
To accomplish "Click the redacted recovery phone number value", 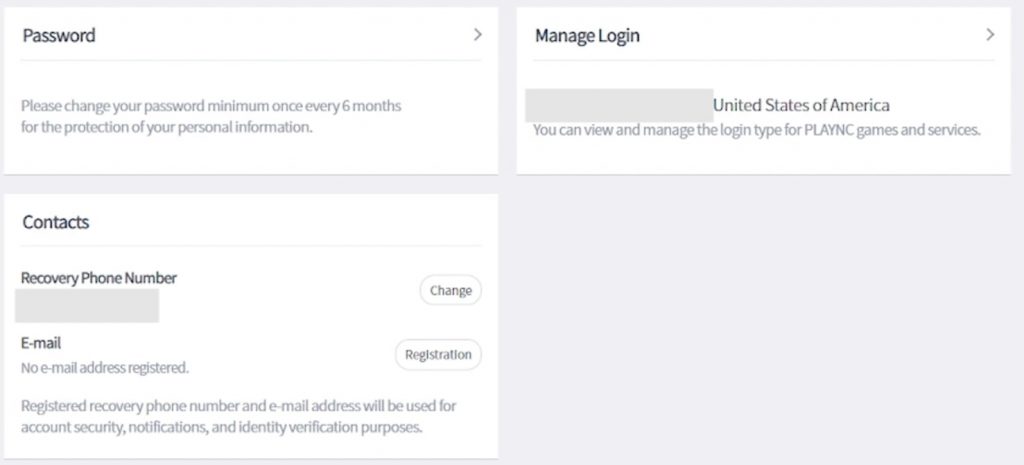I will [87, 306].
